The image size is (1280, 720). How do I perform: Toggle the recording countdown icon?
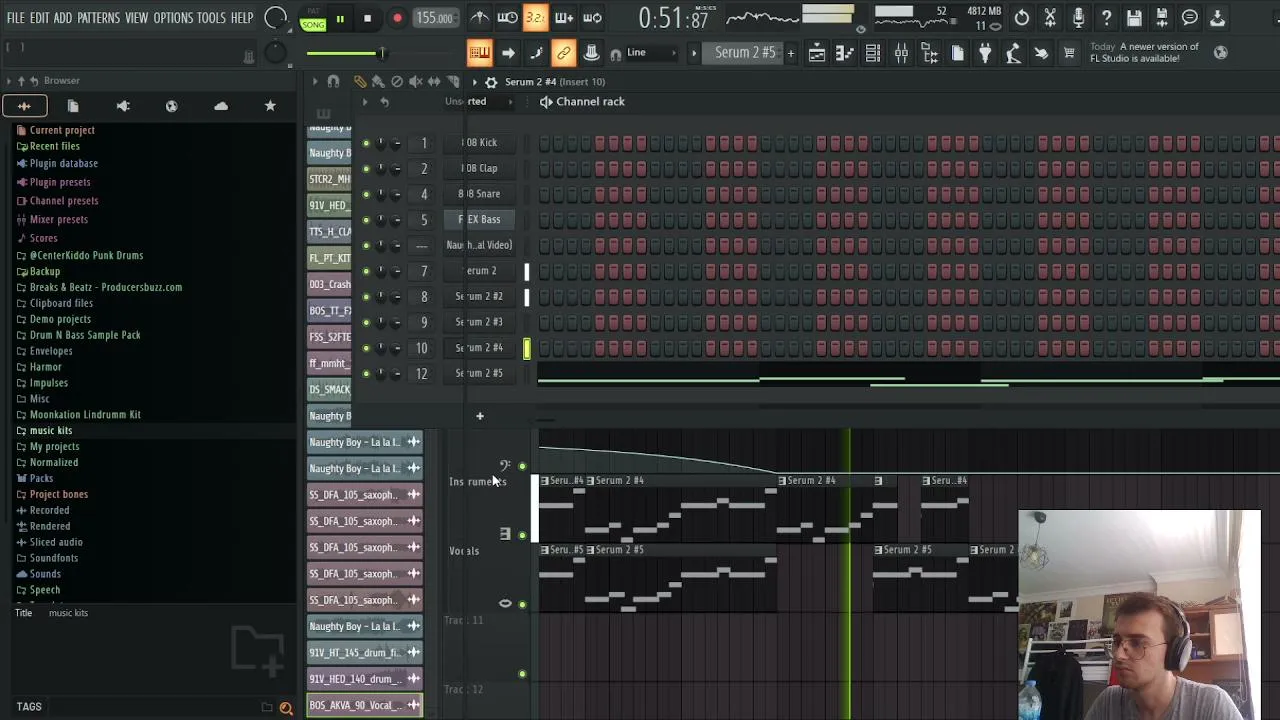pyautogui.click(x=535, y=17)
